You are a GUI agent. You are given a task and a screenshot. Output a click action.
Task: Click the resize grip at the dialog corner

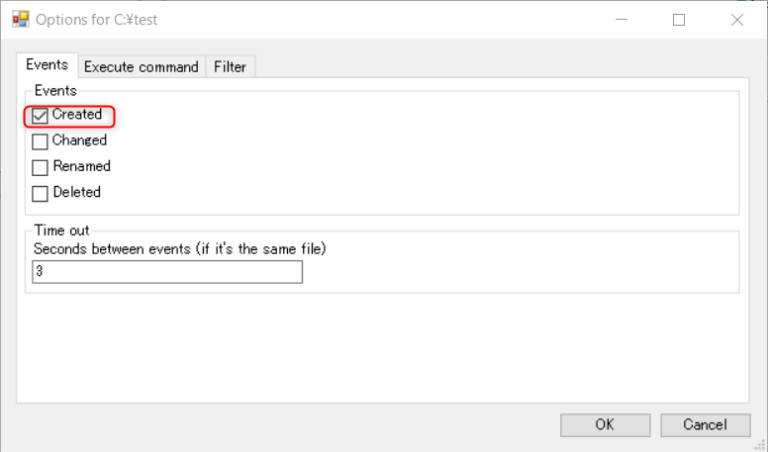[761, 445]
